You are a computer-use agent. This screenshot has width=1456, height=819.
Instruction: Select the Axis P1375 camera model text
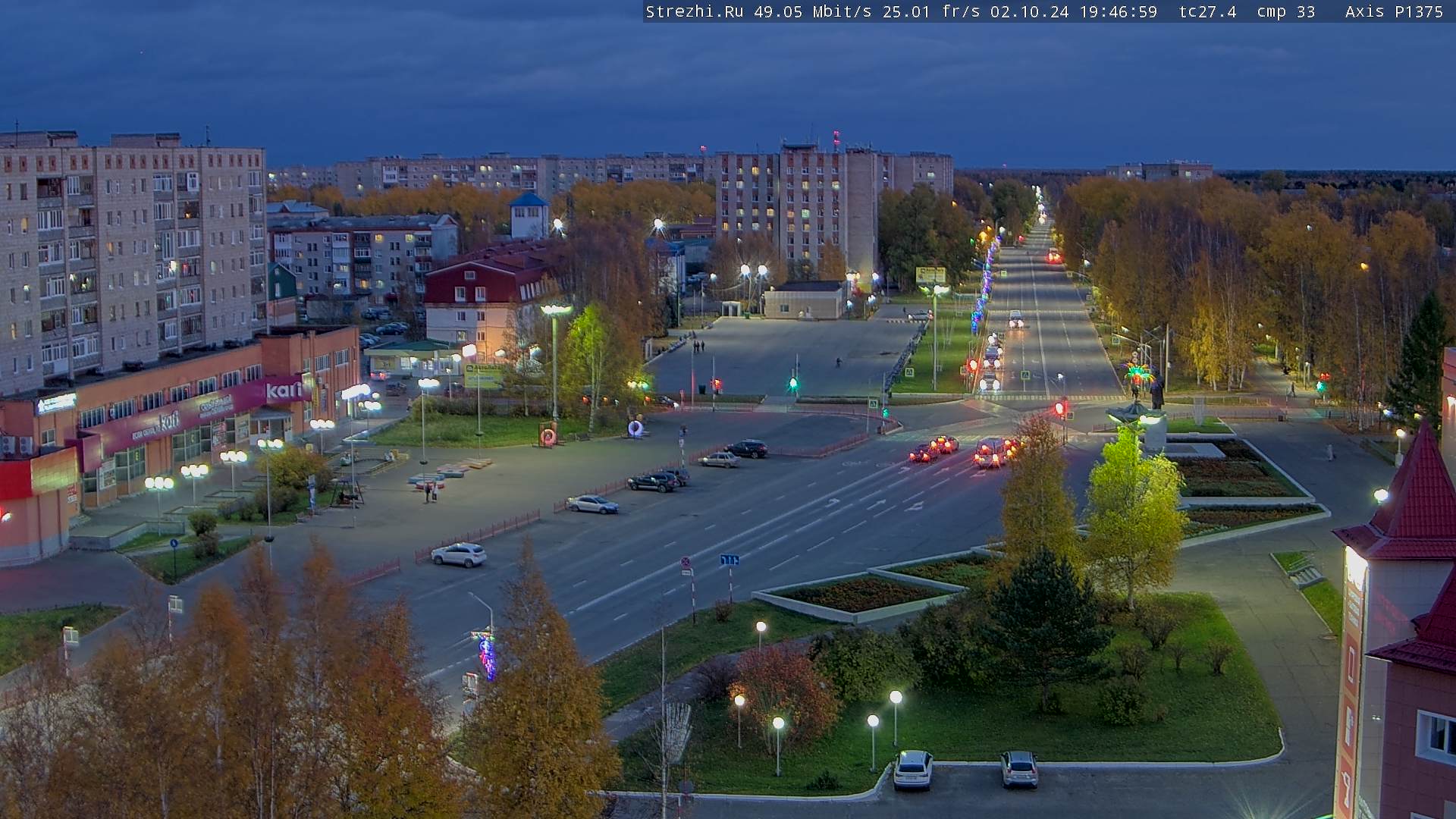click(1394, 11)
